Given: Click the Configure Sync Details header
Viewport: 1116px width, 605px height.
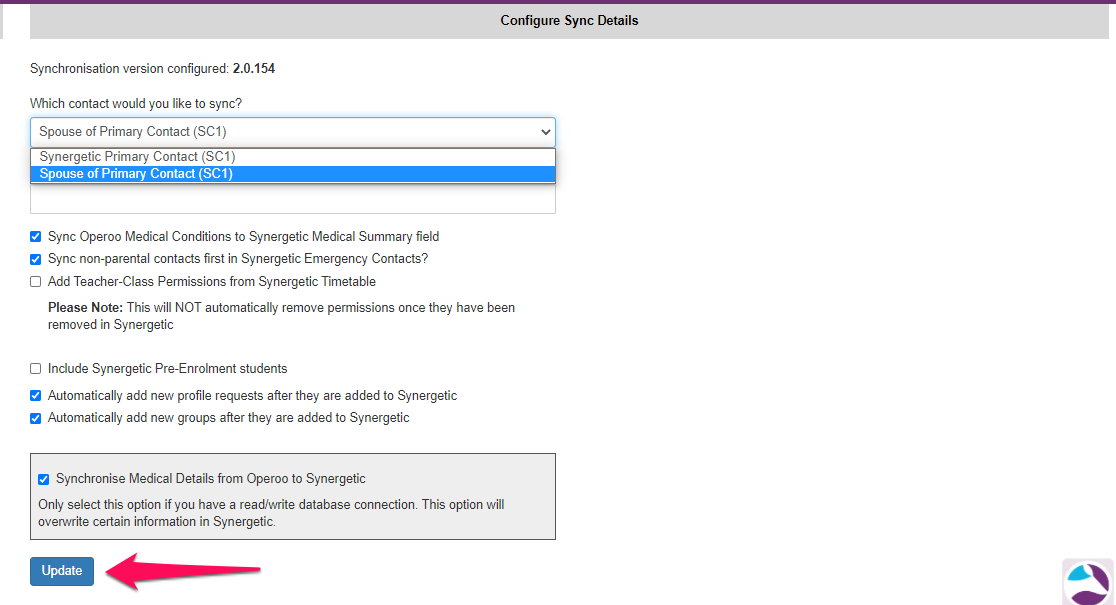Looking at the screenshot, I should click(x=569, y=21).
